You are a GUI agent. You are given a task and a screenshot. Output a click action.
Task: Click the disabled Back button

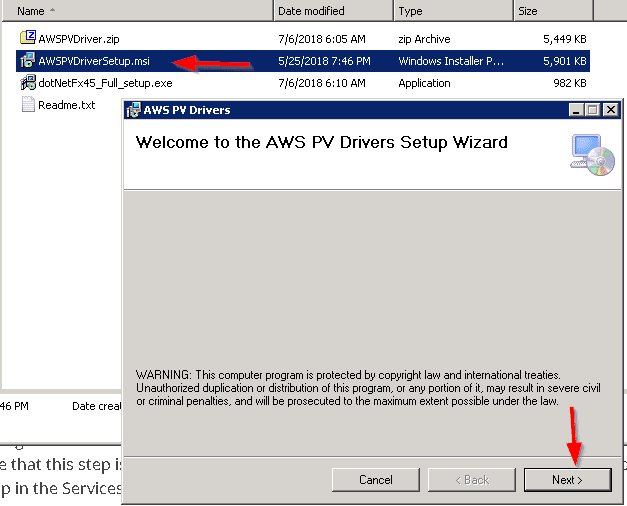point(472,480)
